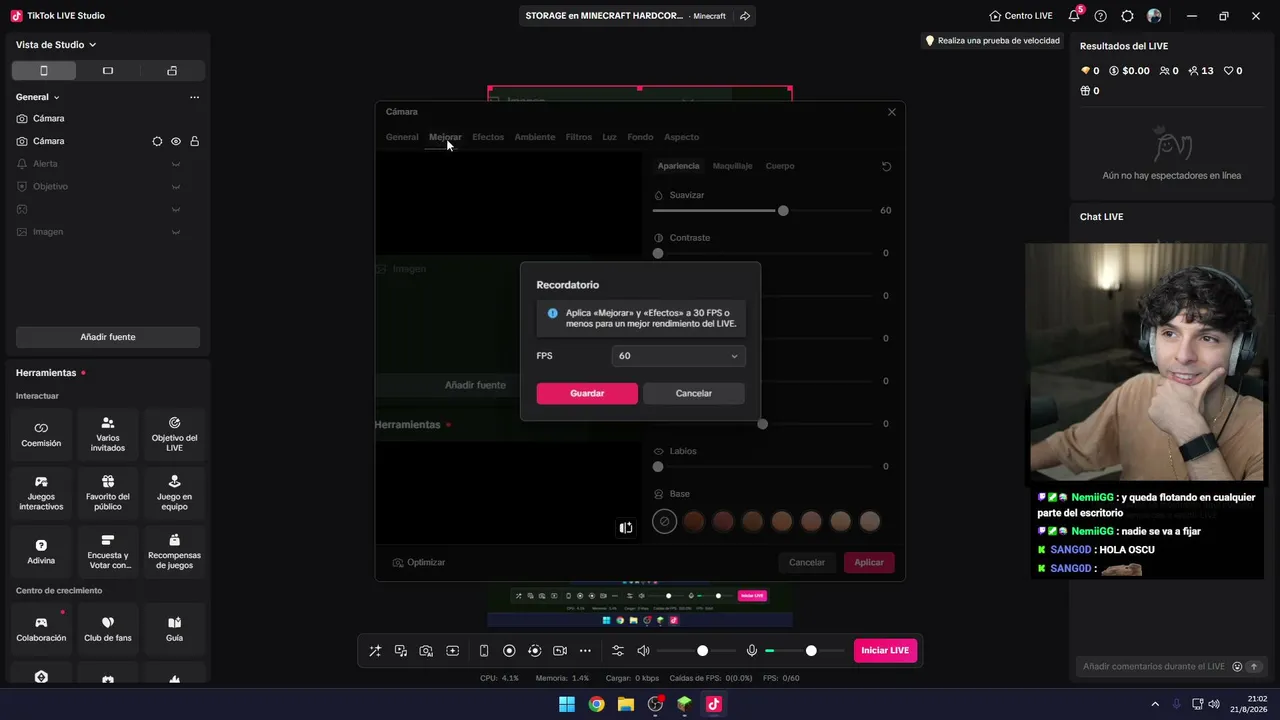1280x720 pixels.
Task: Open Google Chrome from the taskbar
Action: click(596, 704)
